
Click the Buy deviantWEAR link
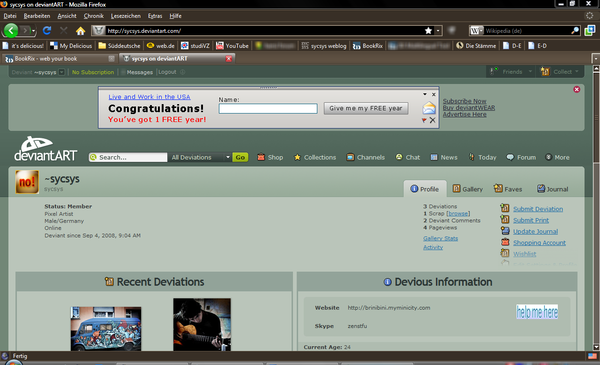click(469, 108)
